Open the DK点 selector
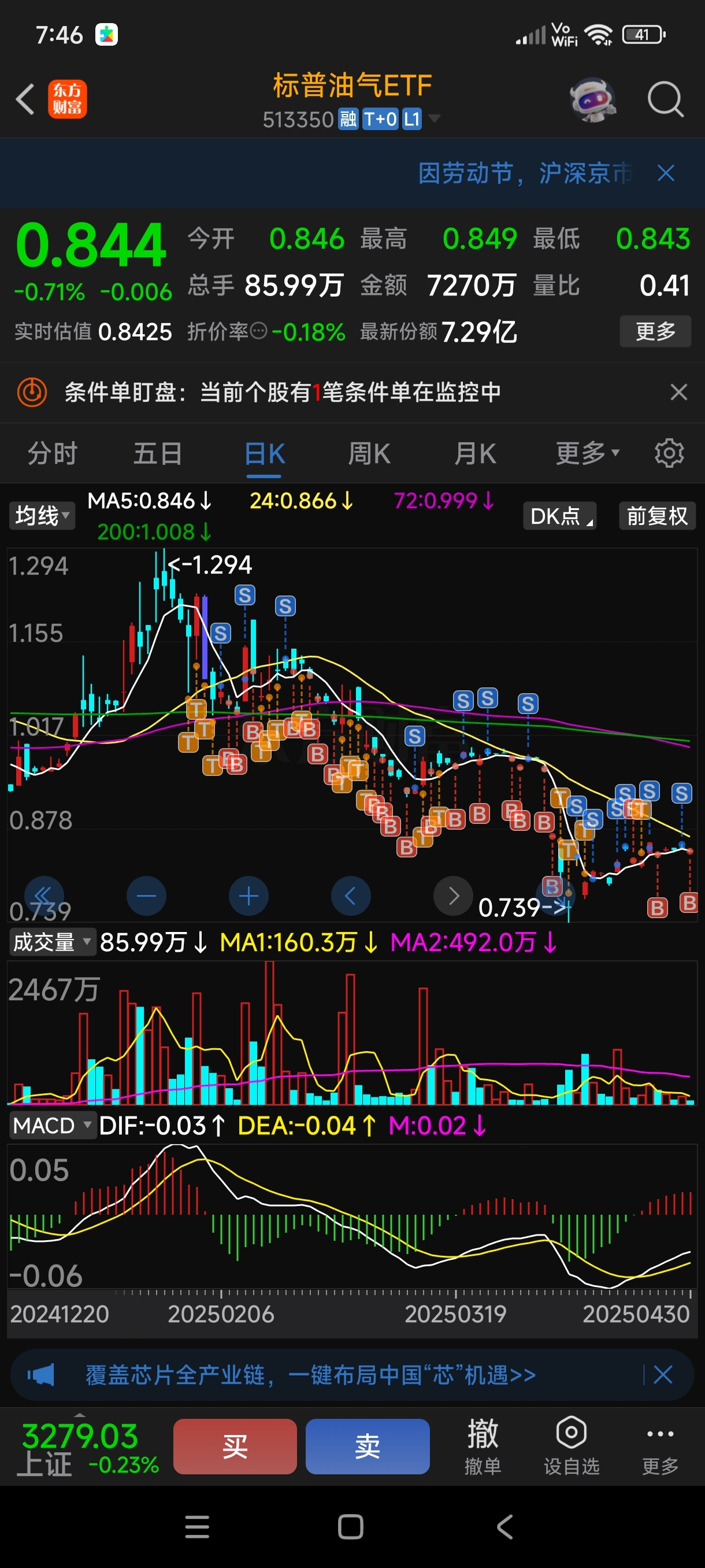Screen dimensions: 705x1568 (x=559, y=516)
